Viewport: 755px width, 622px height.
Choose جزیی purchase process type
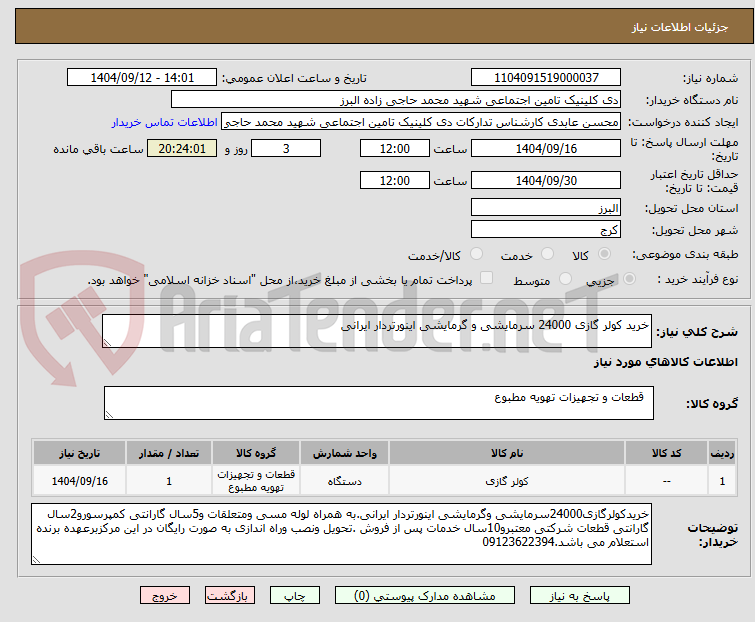(629, 279)
